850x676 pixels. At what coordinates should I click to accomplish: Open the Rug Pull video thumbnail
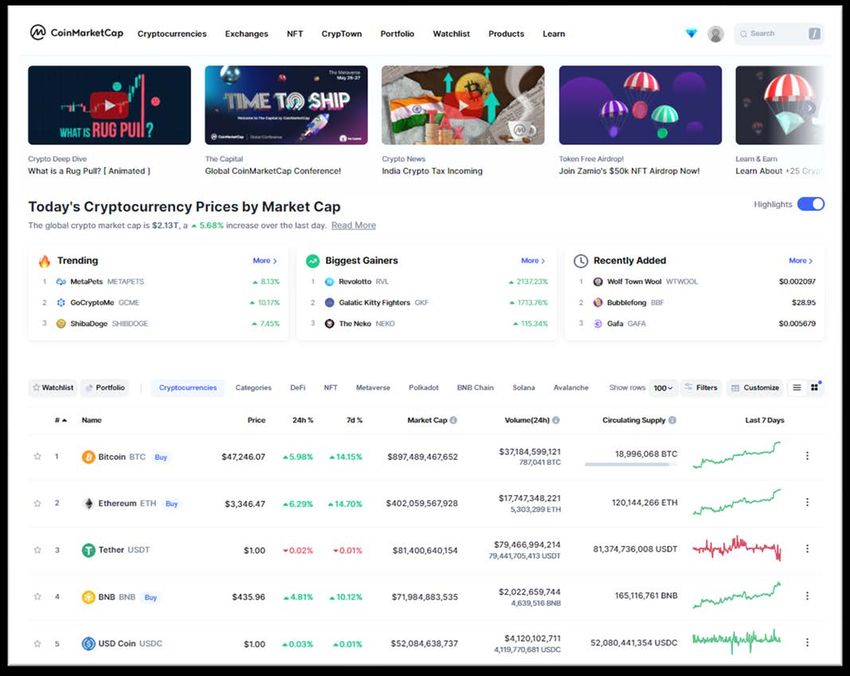pos(110,105)
